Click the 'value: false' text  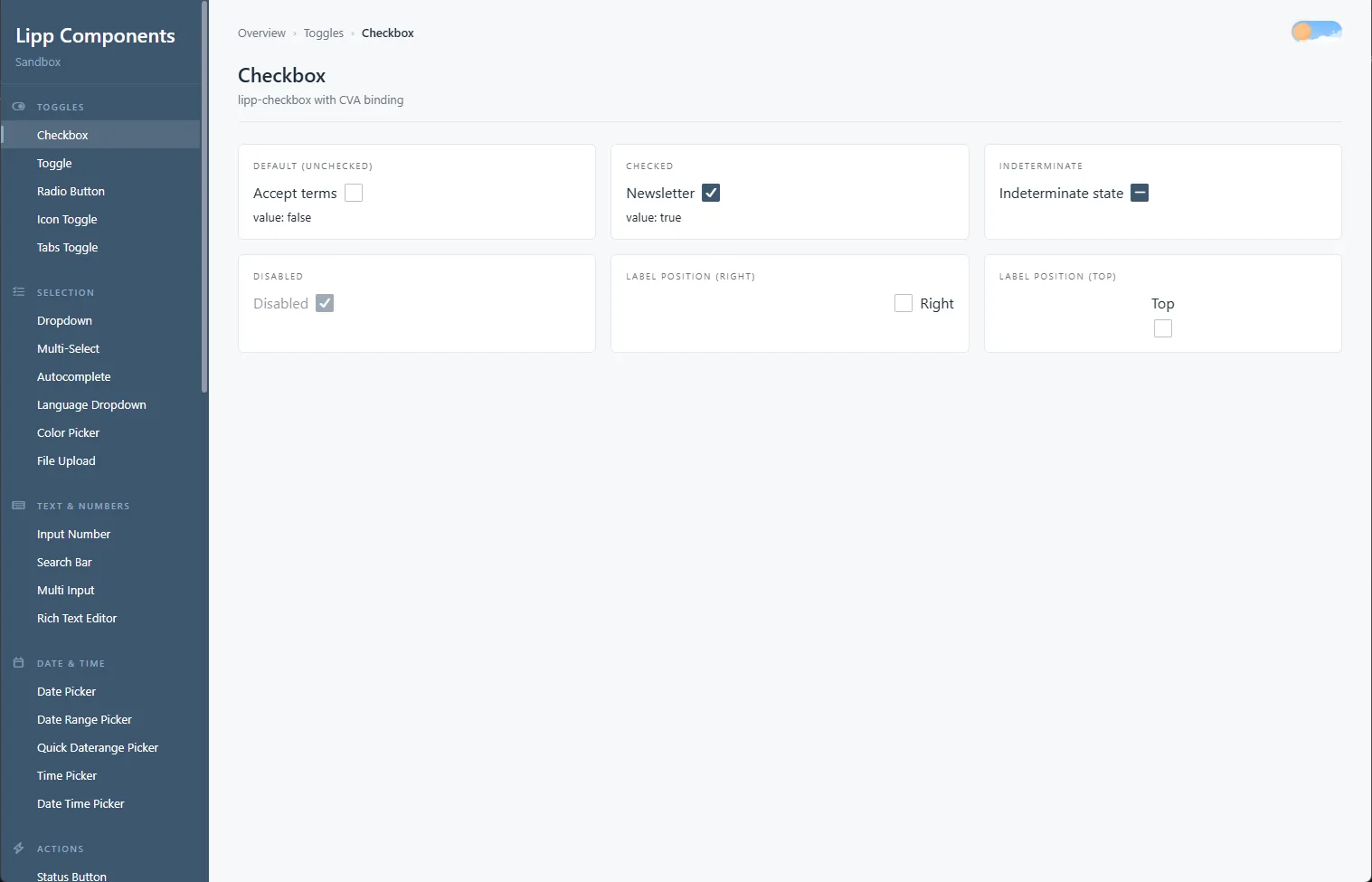pyautogui.click(x=282, y=218)
